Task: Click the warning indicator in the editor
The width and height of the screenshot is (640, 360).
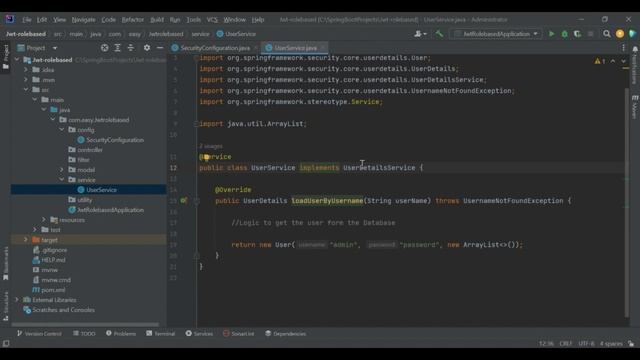Action: (x=600, y=61)
